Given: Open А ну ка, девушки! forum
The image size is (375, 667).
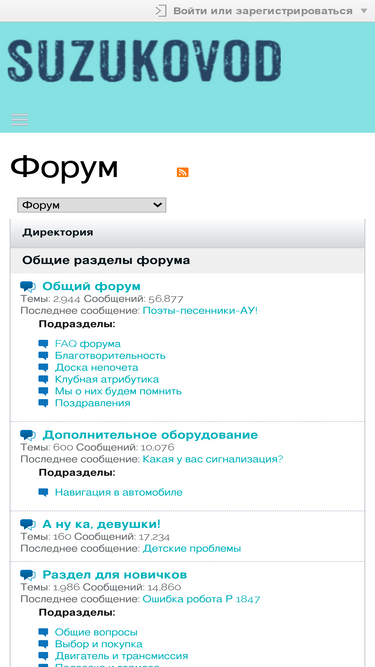Looking at the screenshot, I should pos(102,524).
